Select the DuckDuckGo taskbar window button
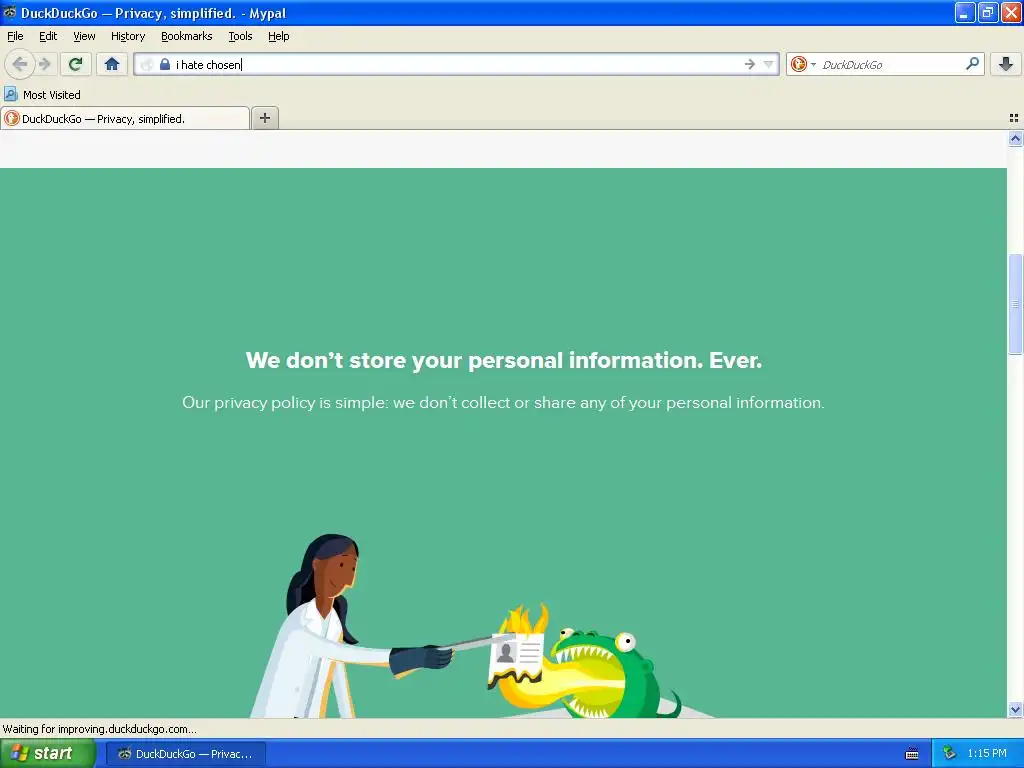1024x768 pixels. pos(186,754)
